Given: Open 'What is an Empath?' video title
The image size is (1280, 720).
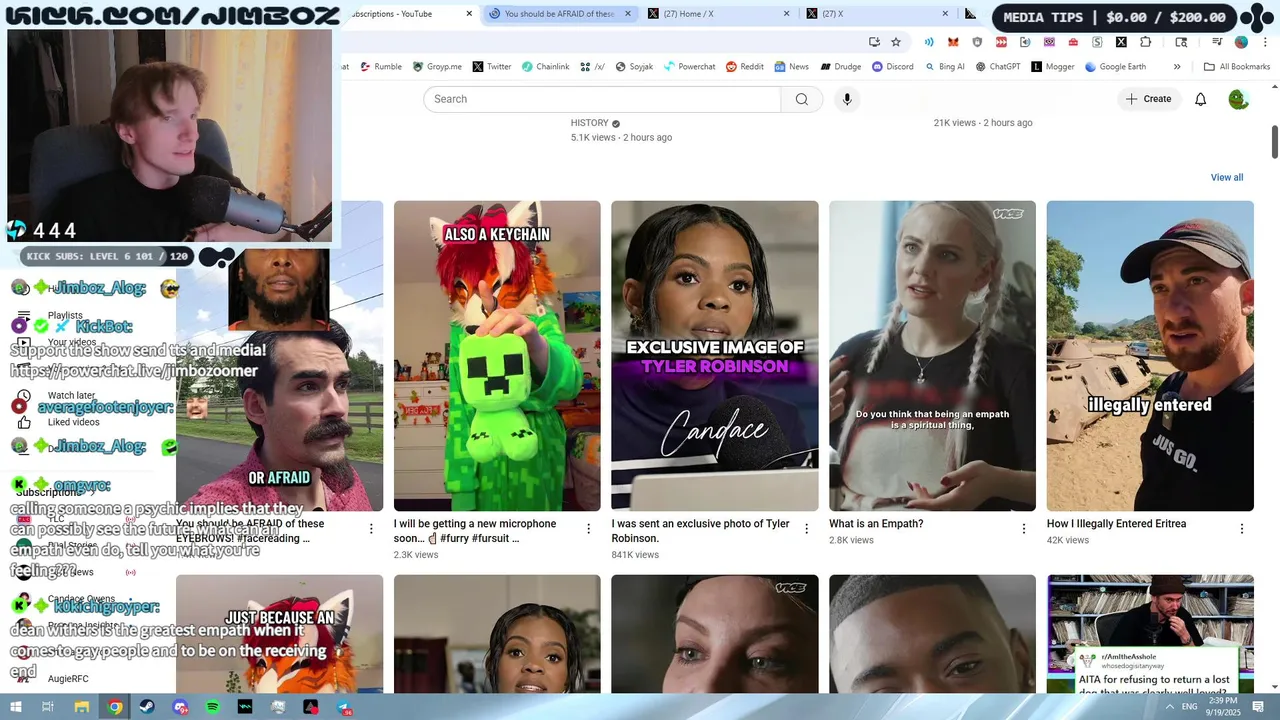Looking at the screenshot, I should click(876, 524).
